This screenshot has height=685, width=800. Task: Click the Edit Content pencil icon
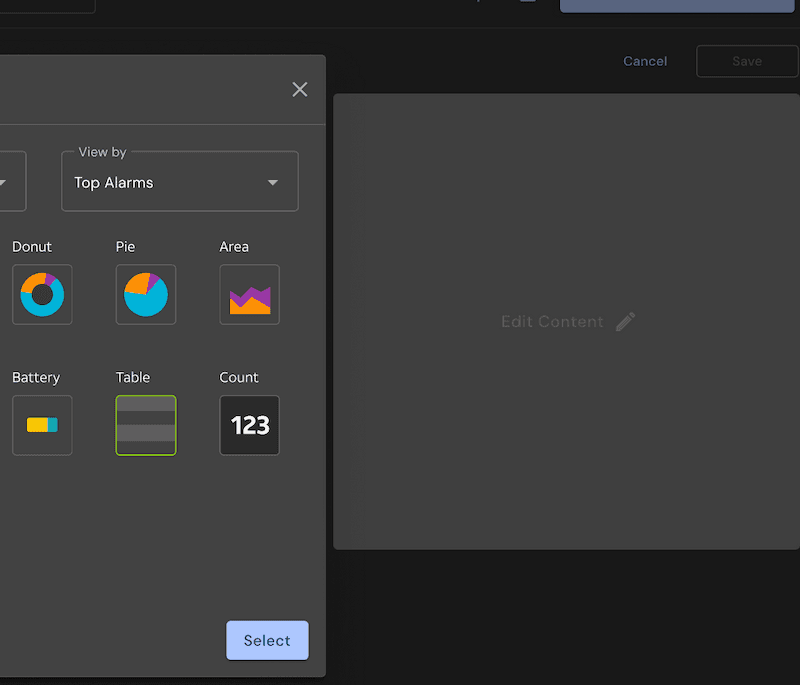pyautogui.click(x=627, y=321)
